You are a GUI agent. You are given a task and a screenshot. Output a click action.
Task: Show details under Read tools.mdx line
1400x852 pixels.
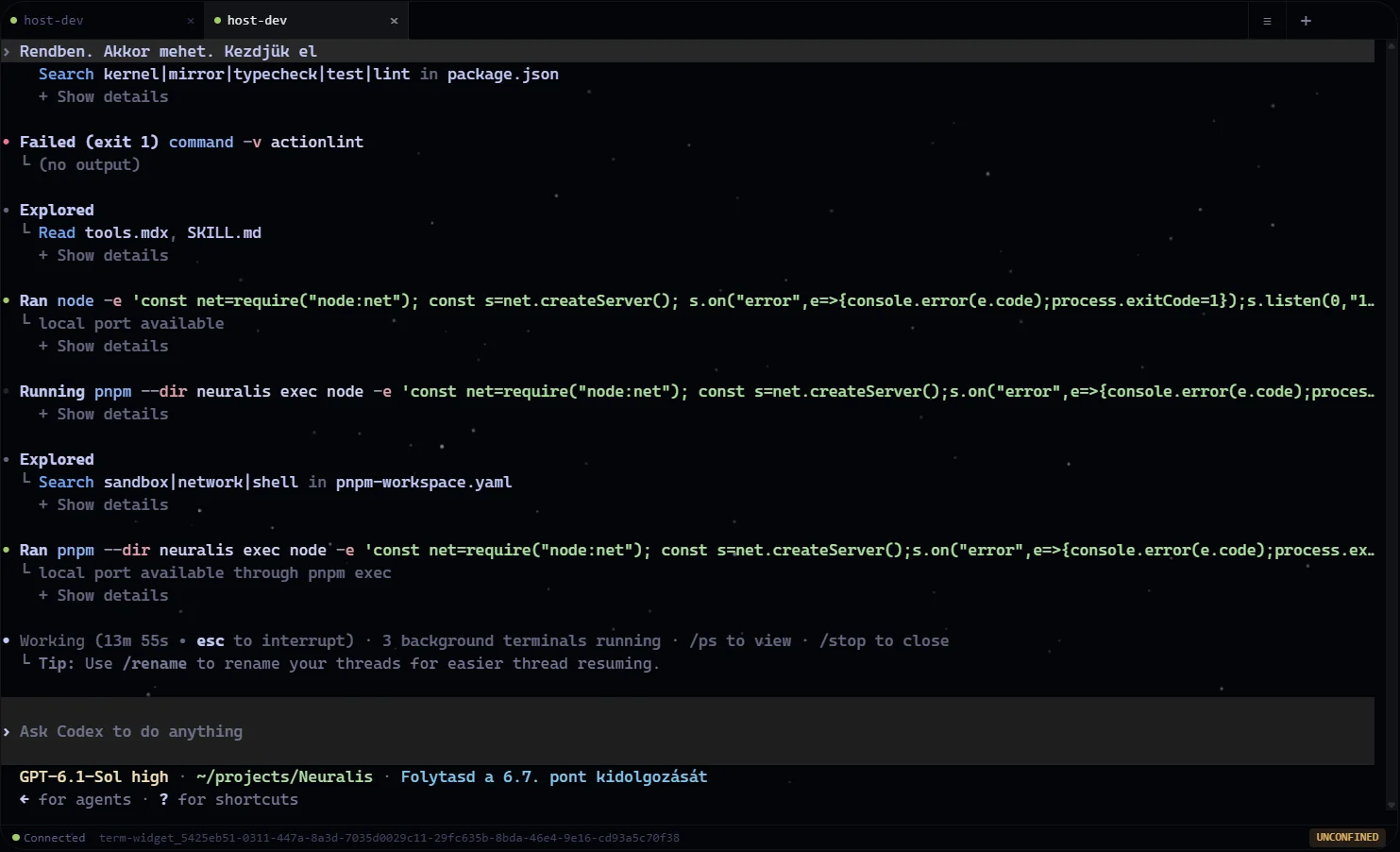coord(104,255)
